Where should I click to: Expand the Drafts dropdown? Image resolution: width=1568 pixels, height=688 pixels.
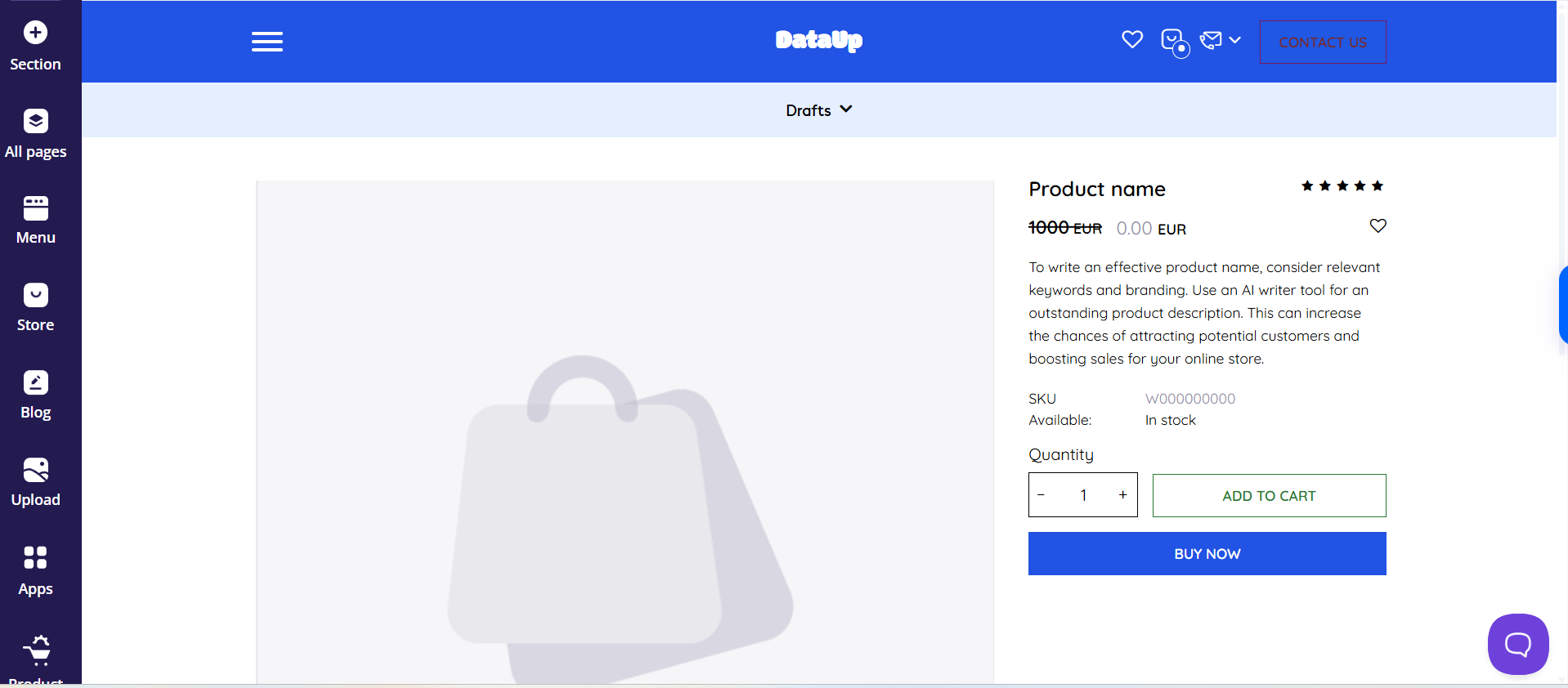[819, 109]
